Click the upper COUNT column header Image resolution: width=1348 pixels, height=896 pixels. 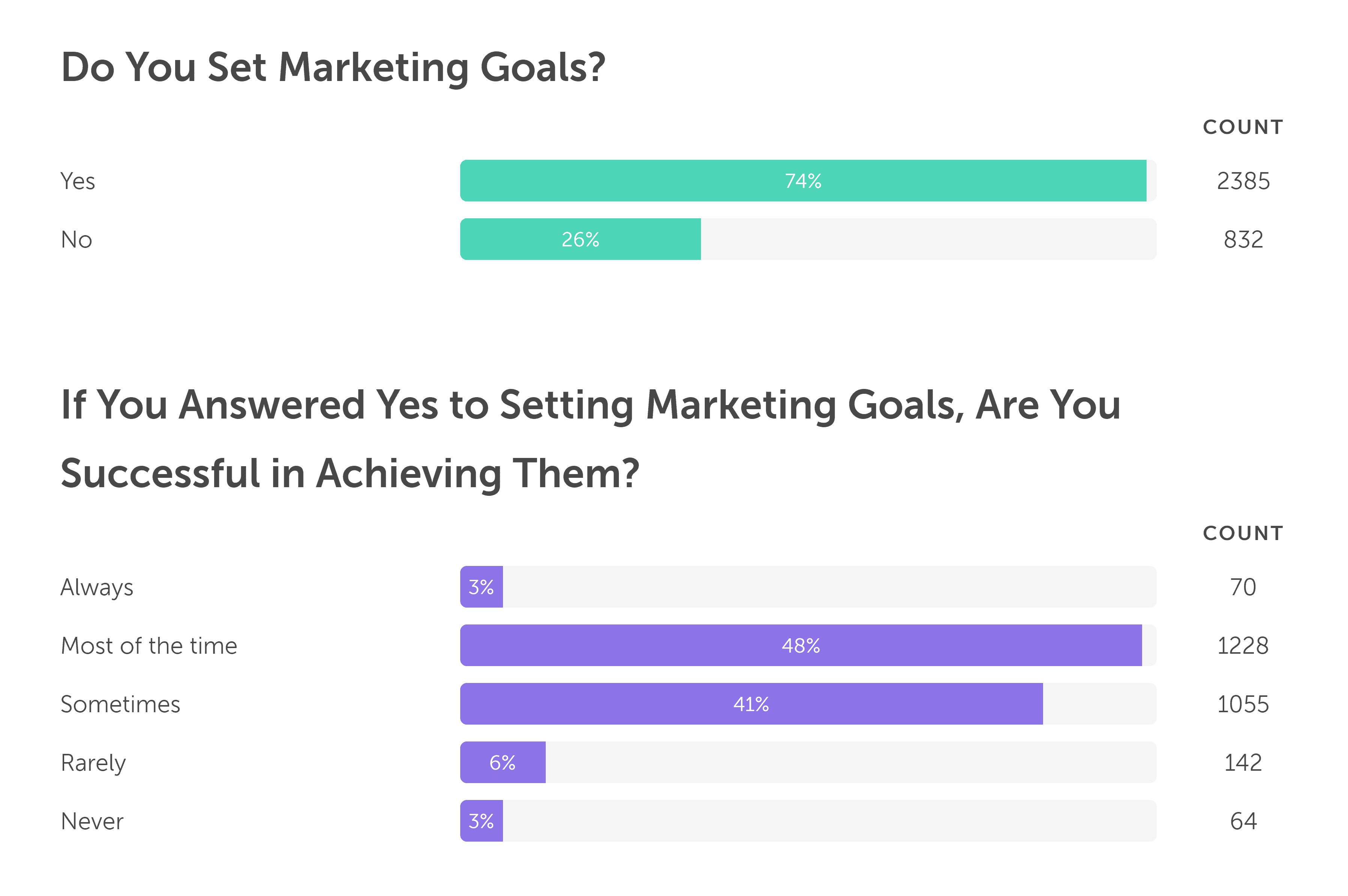[x=1243, y=127]
